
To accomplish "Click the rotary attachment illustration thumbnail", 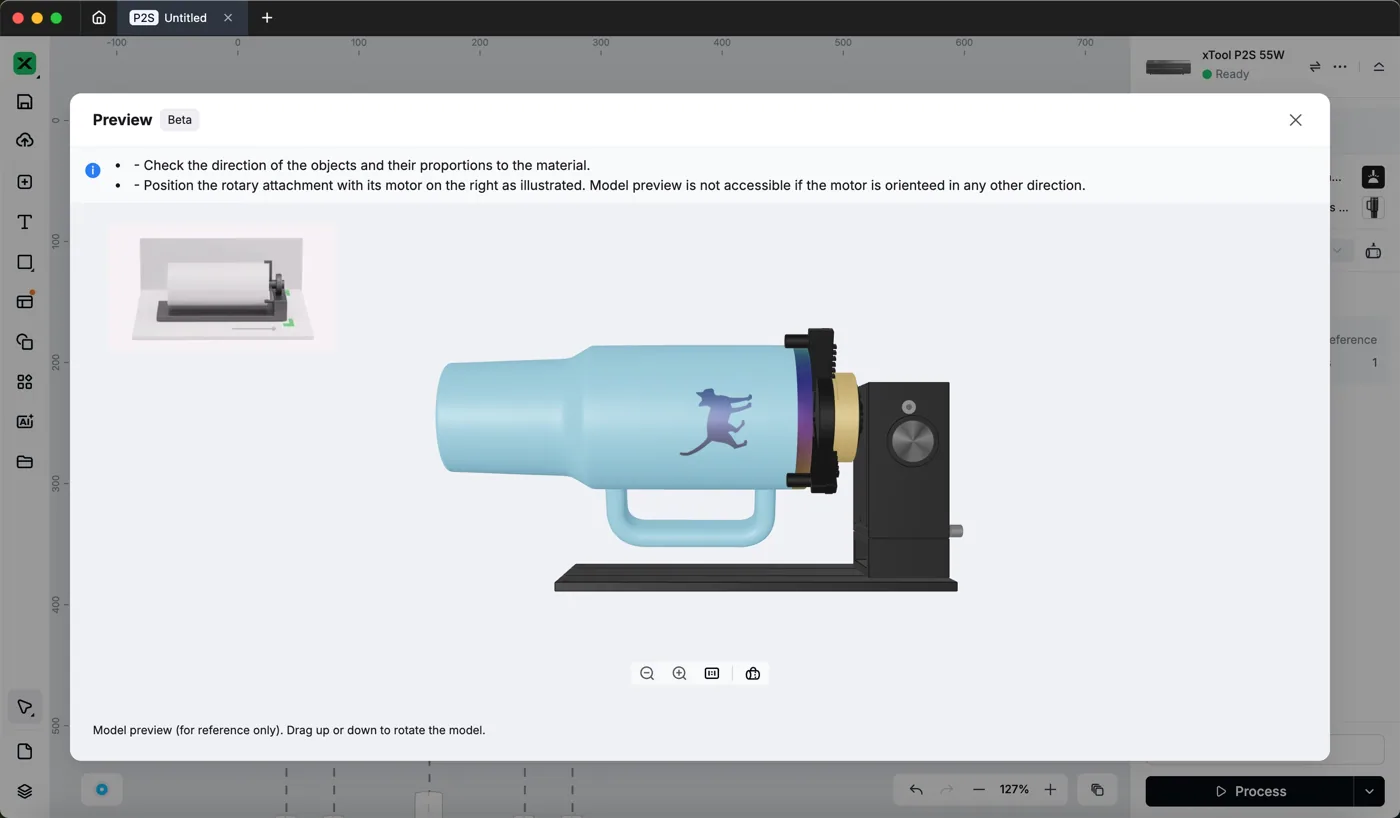I will tap(221, 288).
